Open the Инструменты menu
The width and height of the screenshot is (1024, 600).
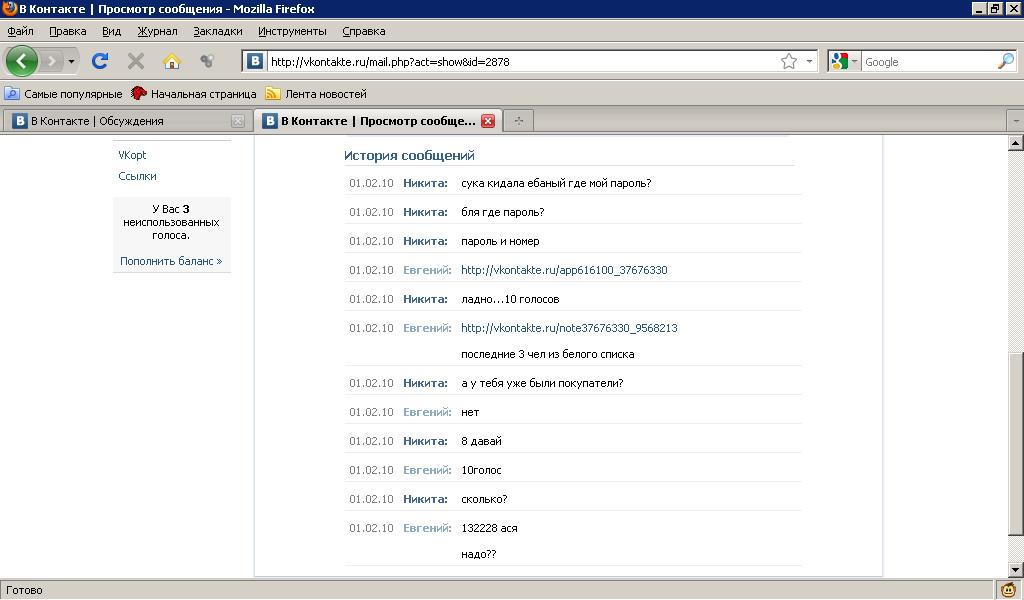click(x=292, y=31)
